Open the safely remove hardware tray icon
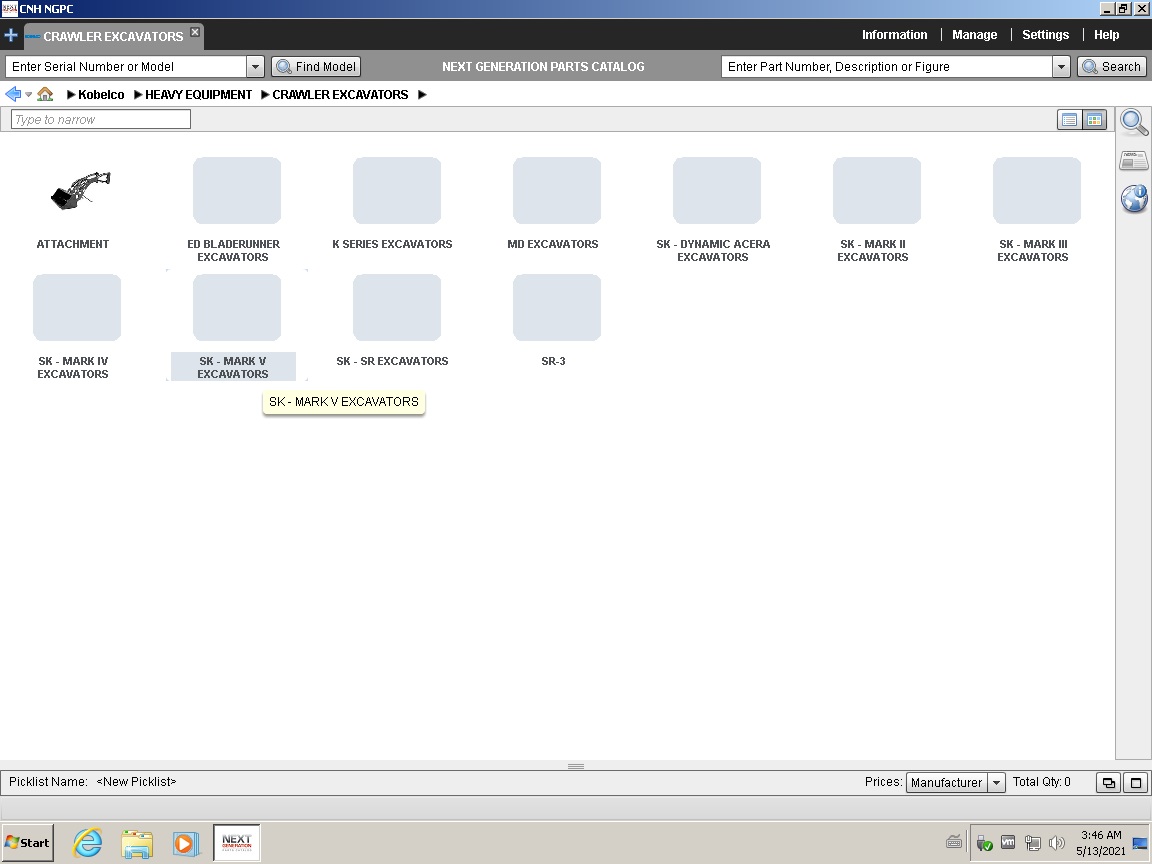Viewport: 1152px width, 864px height. pos(984,843)
